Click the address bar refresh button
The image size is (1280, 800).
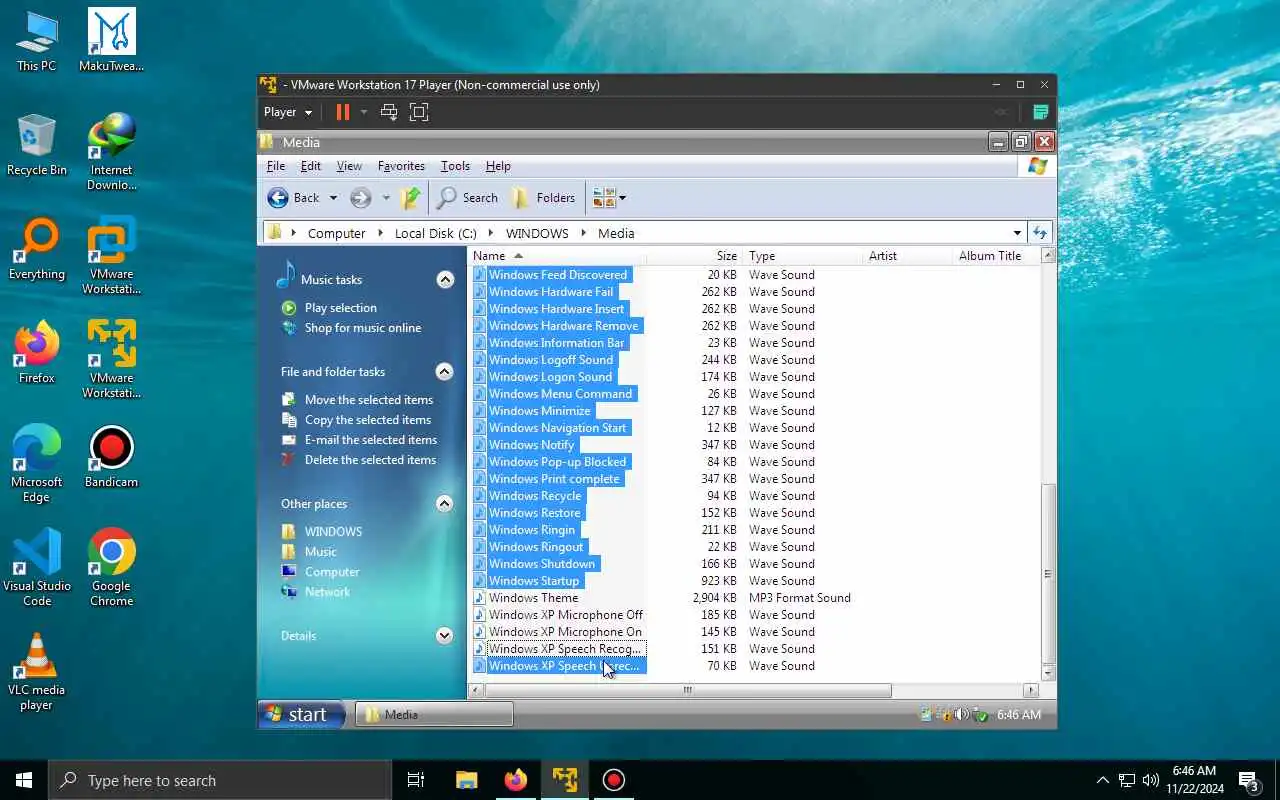coord(1040,233)
